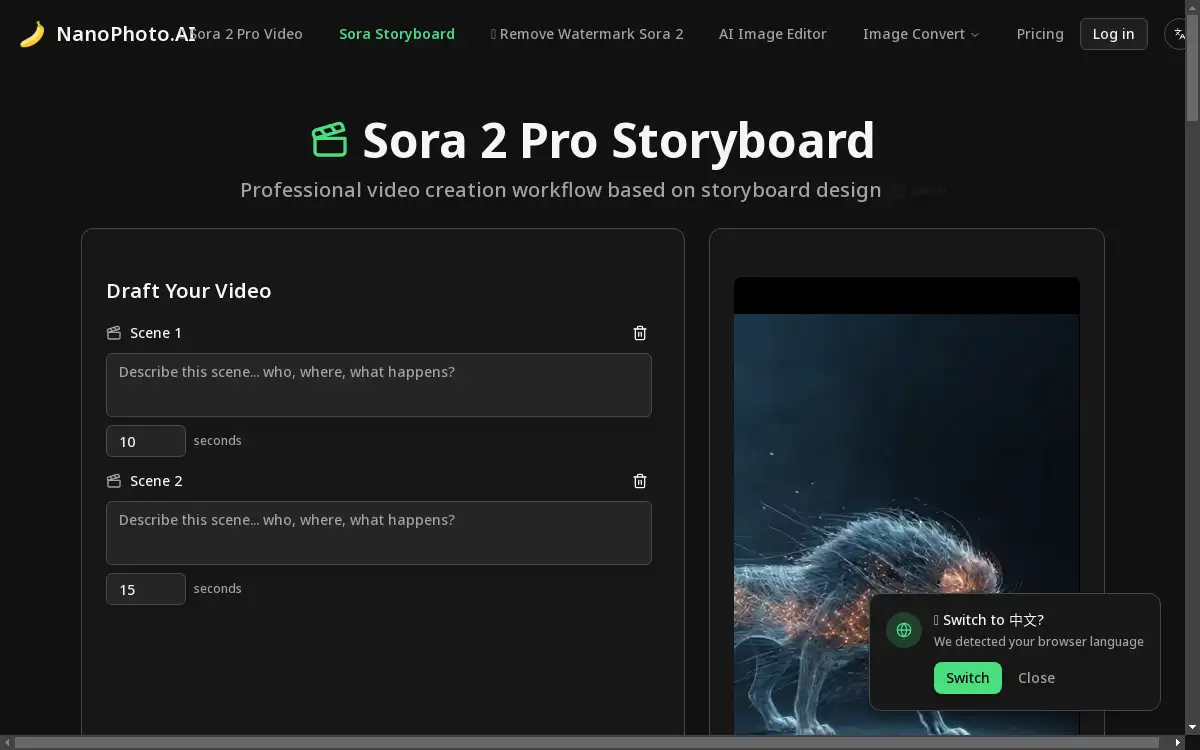This screenshot has width=1200, height=750.
Task: Click the clapperboard icon beside Scene 2
Action: pyautogui.click(x=114, y=481)
